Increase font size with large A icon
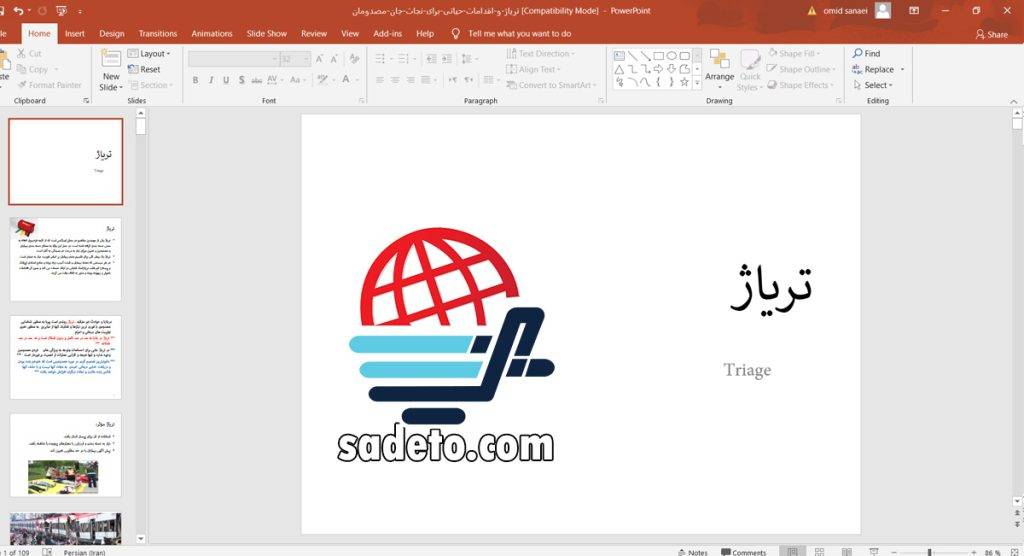 [x=319, y=59]
